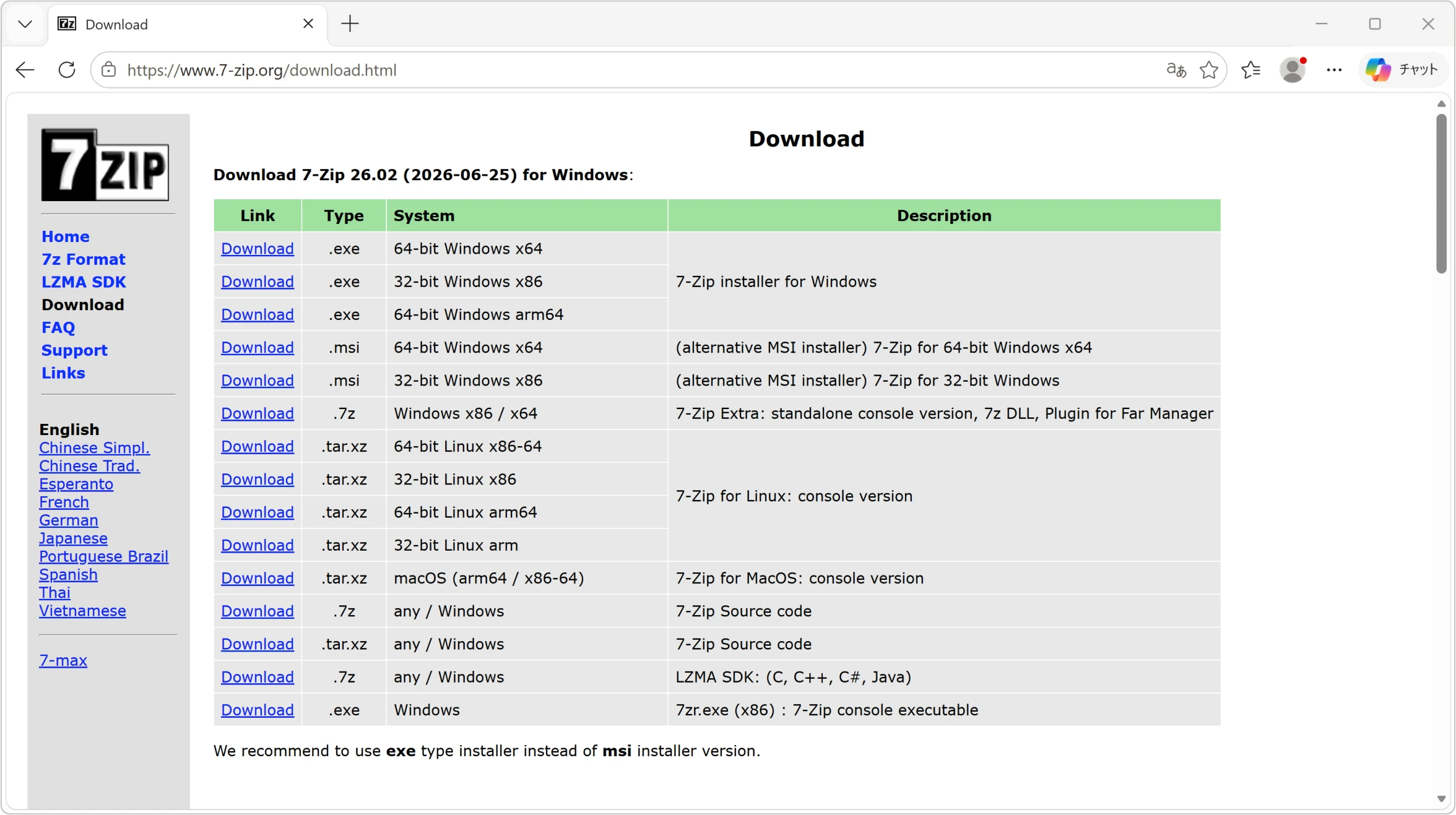1456x815 pixels.
Task: Switch language to Chinese Simpl.
Action: 95,447
